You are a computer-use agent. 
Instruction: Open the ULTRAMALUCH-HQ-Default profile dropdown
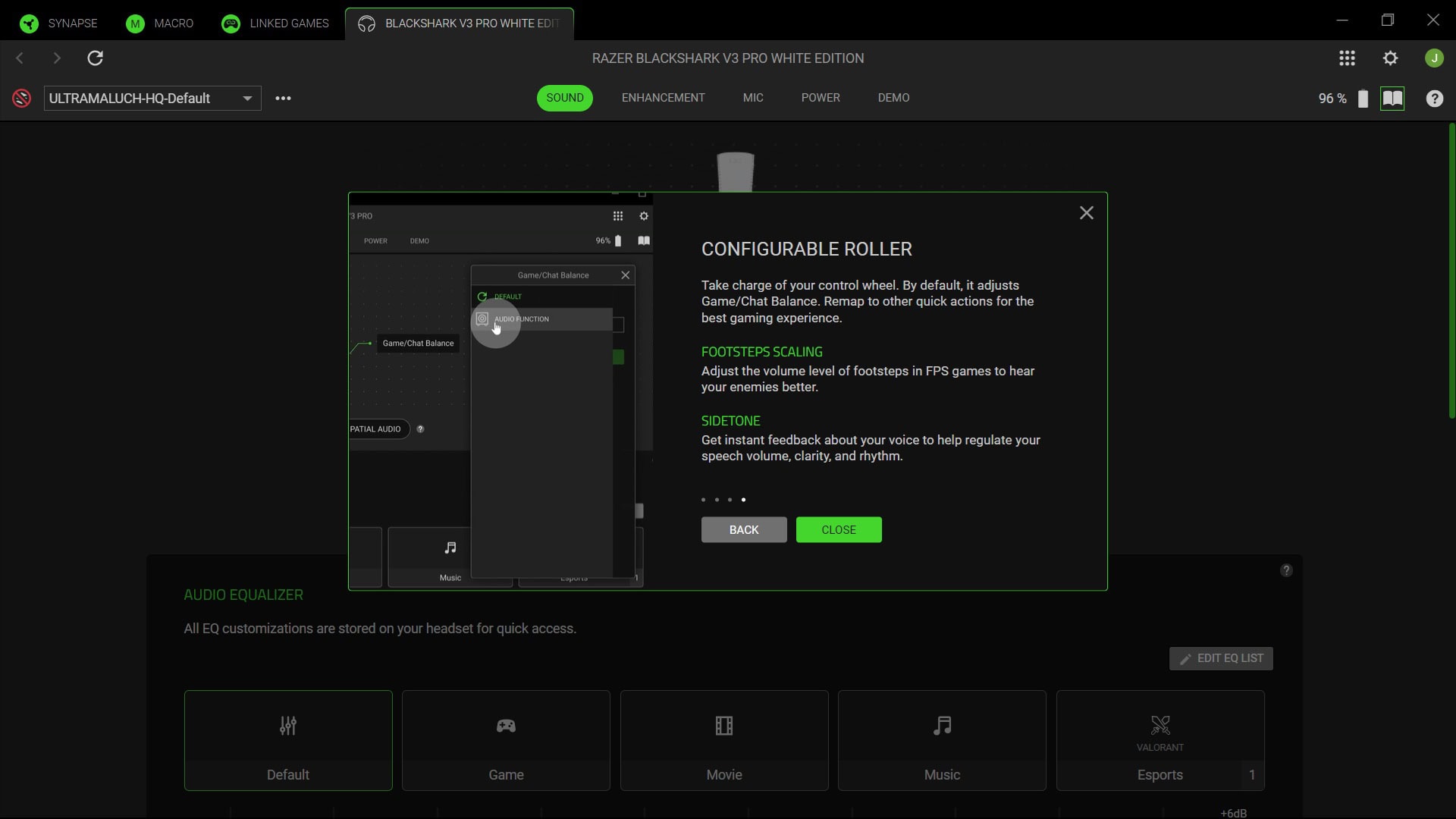(152, 98)
